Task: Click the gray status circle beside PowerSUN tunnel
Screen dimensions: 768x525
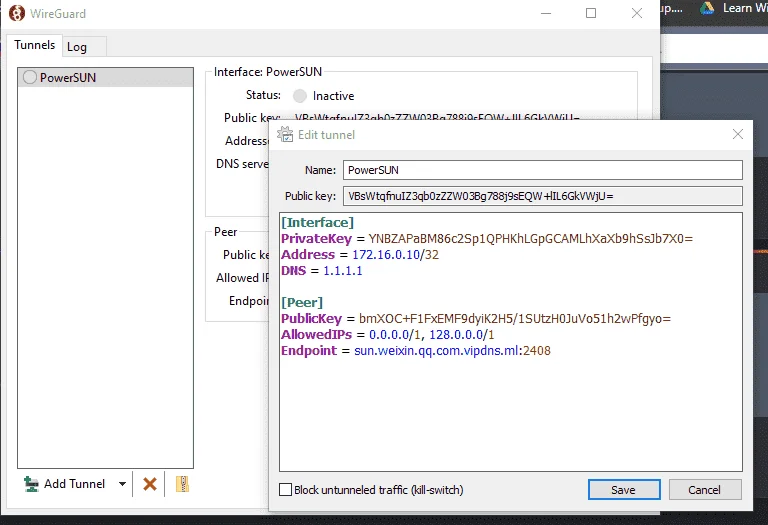Action: point(30,77)
